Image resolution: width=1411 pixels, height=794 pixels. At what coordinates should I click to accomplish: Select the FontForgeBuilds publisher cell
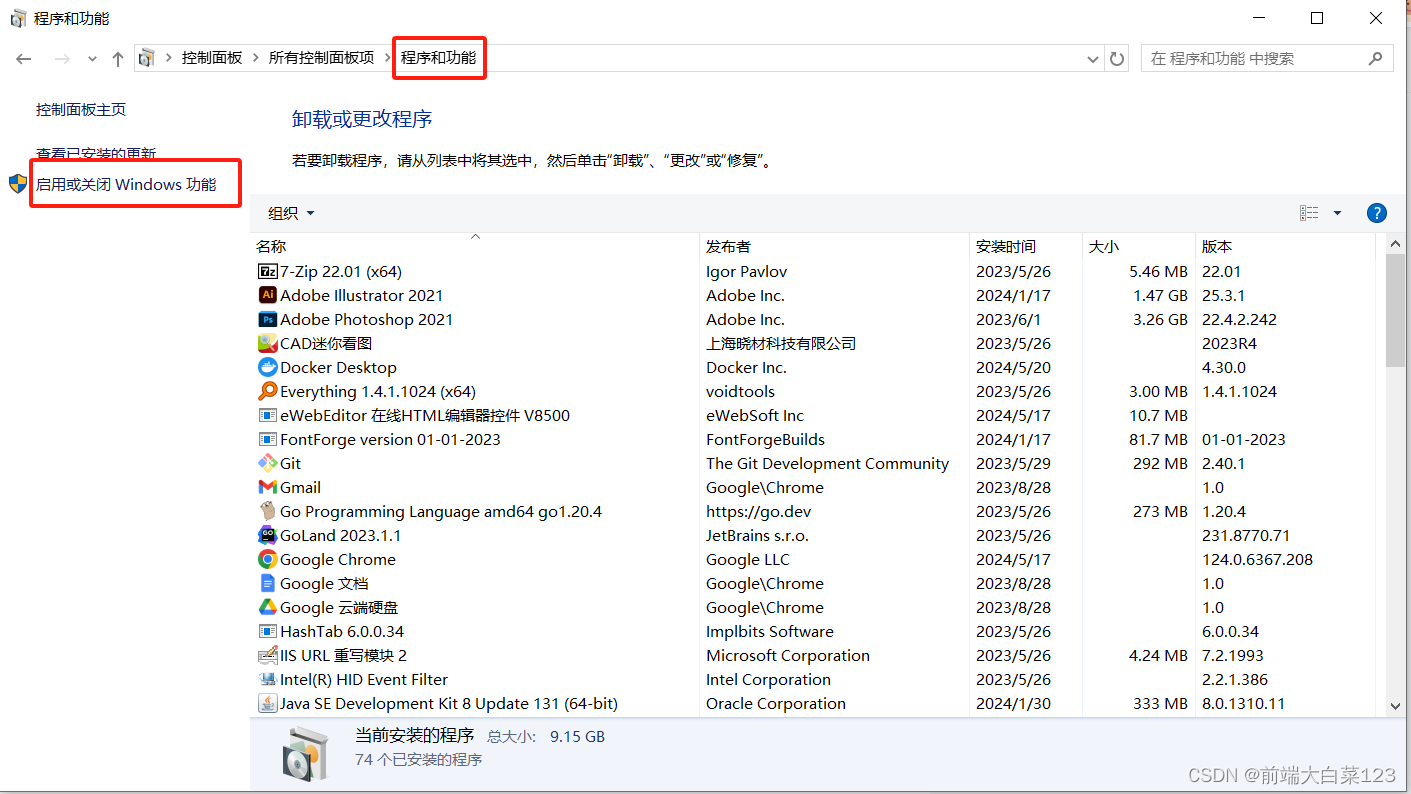[x=765, y=439]
